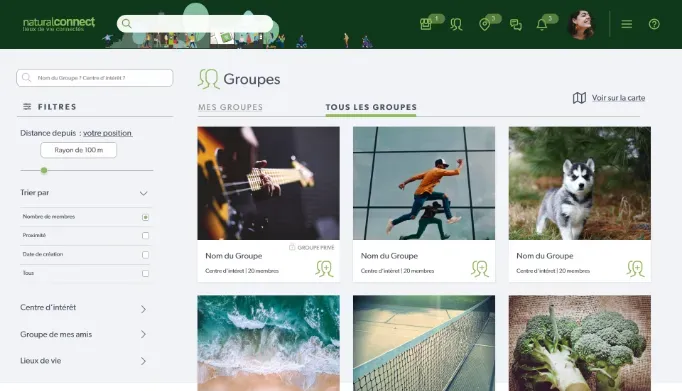Open the chat messages icon in header
This screenshot has width=682, height=391.
coord(516,25)
